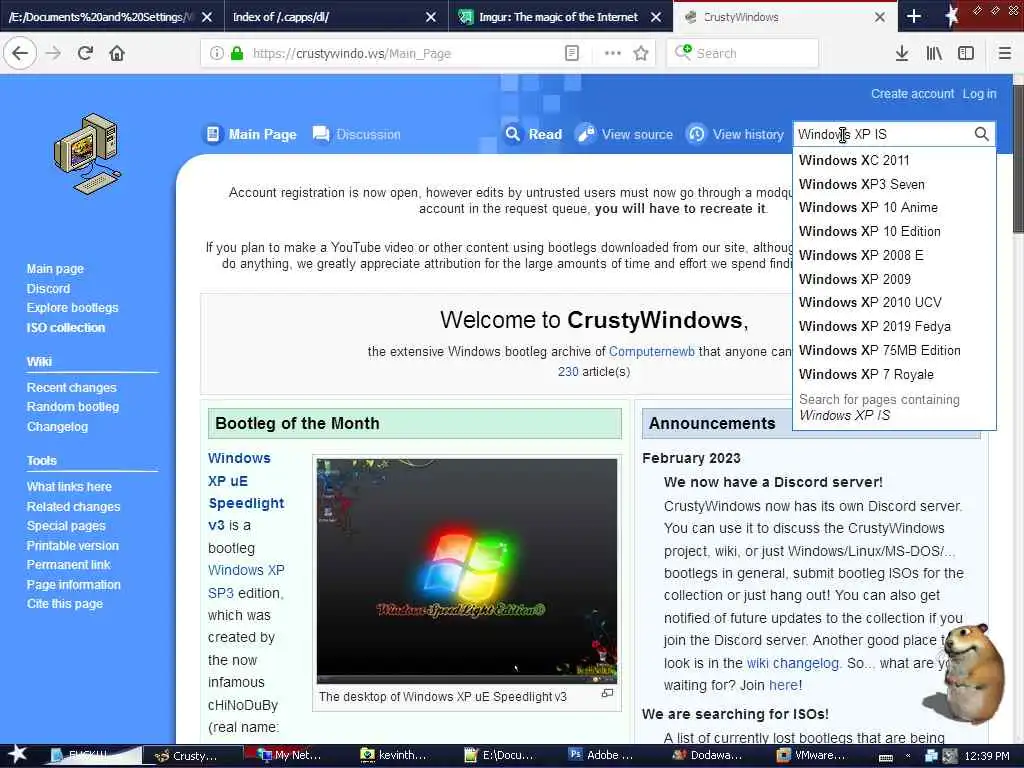
Task: Open Explore bootlegs sidebar link
Action: (72, 308)
